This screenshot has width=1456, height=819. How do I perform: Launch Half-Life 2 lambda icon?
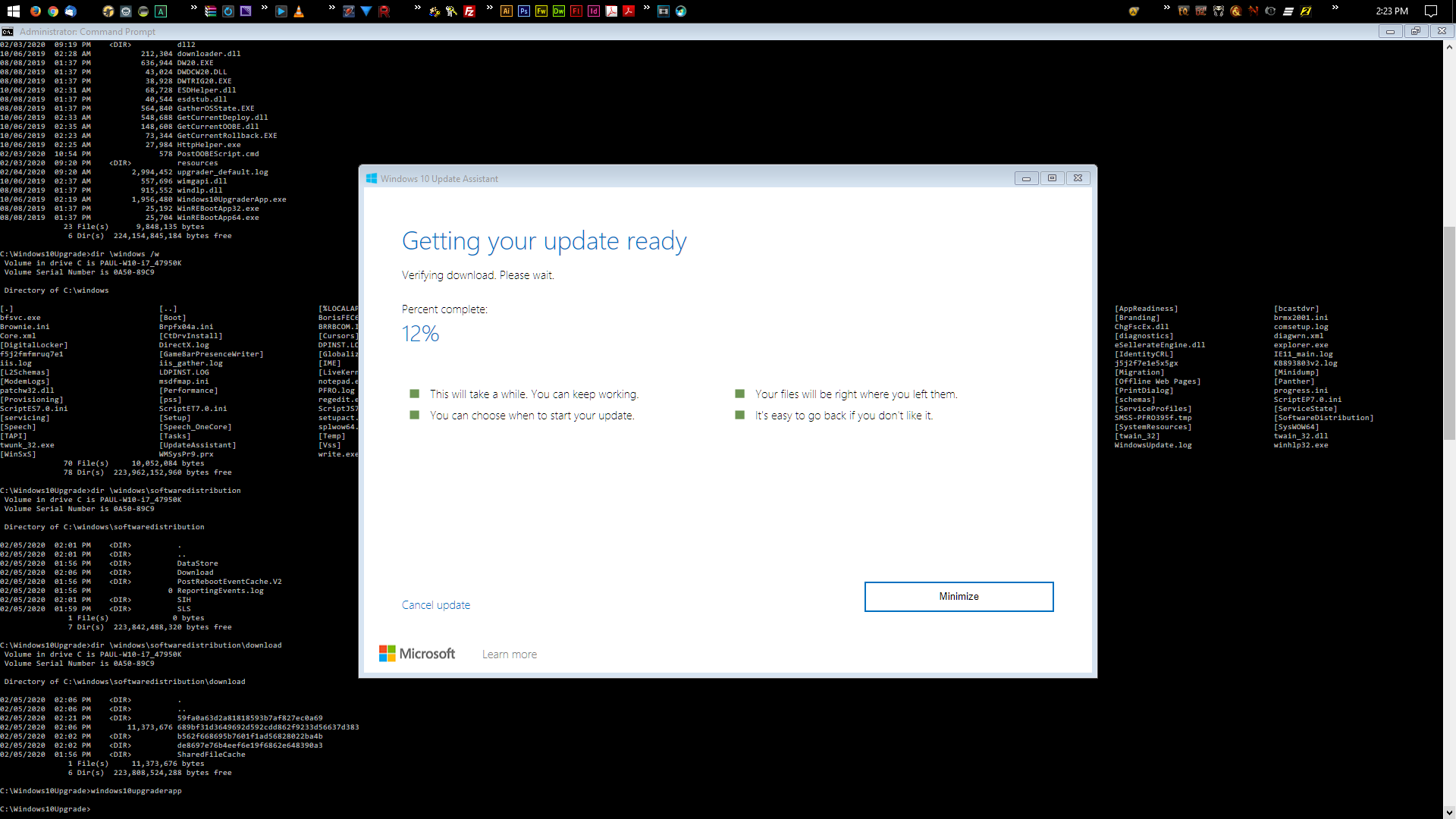coord(1134,11)
